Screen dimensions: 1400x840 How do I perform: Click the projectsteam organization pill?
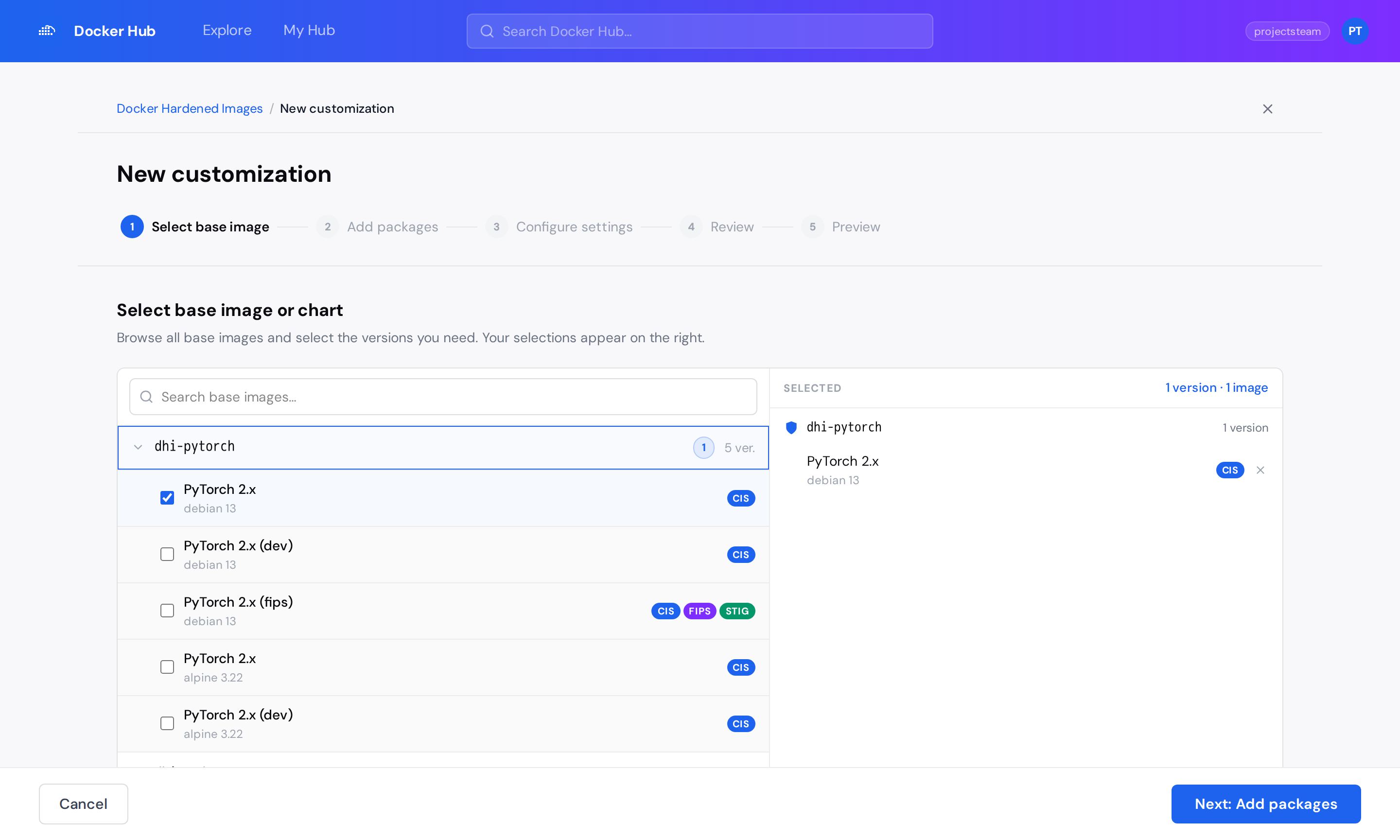coord(1287,31)
